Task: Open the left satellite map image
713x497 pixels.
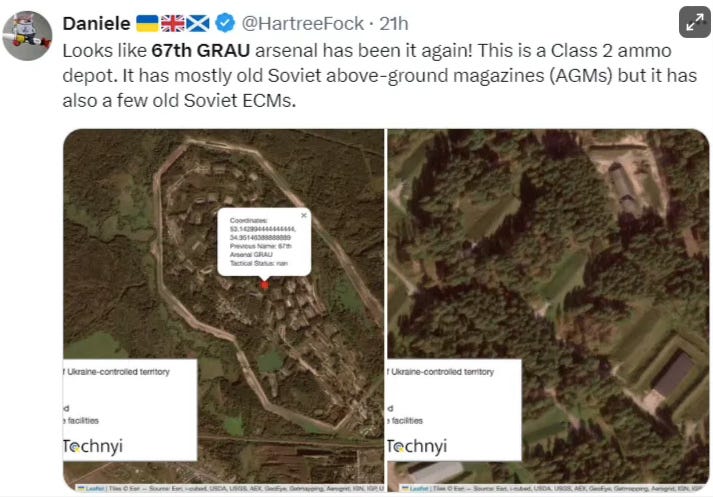Action: point(223,310)
